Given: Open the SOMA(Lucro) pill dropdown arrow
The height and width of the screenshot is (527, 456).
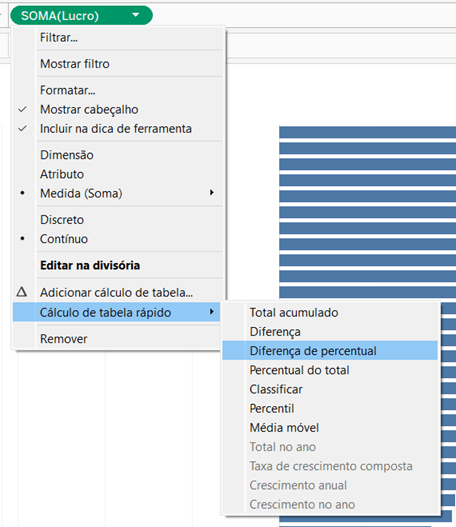Looking at the screenshot, I should [136, 15].
